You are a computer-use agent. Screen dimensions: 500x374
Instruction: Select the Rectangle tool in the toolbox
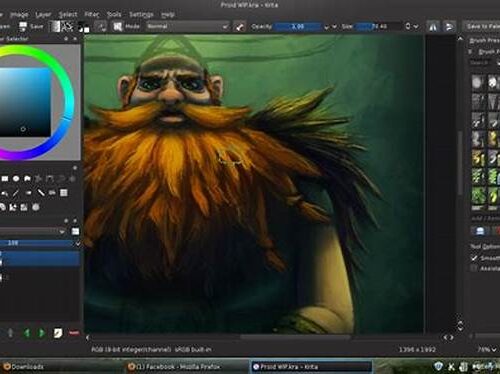[5, 179]
